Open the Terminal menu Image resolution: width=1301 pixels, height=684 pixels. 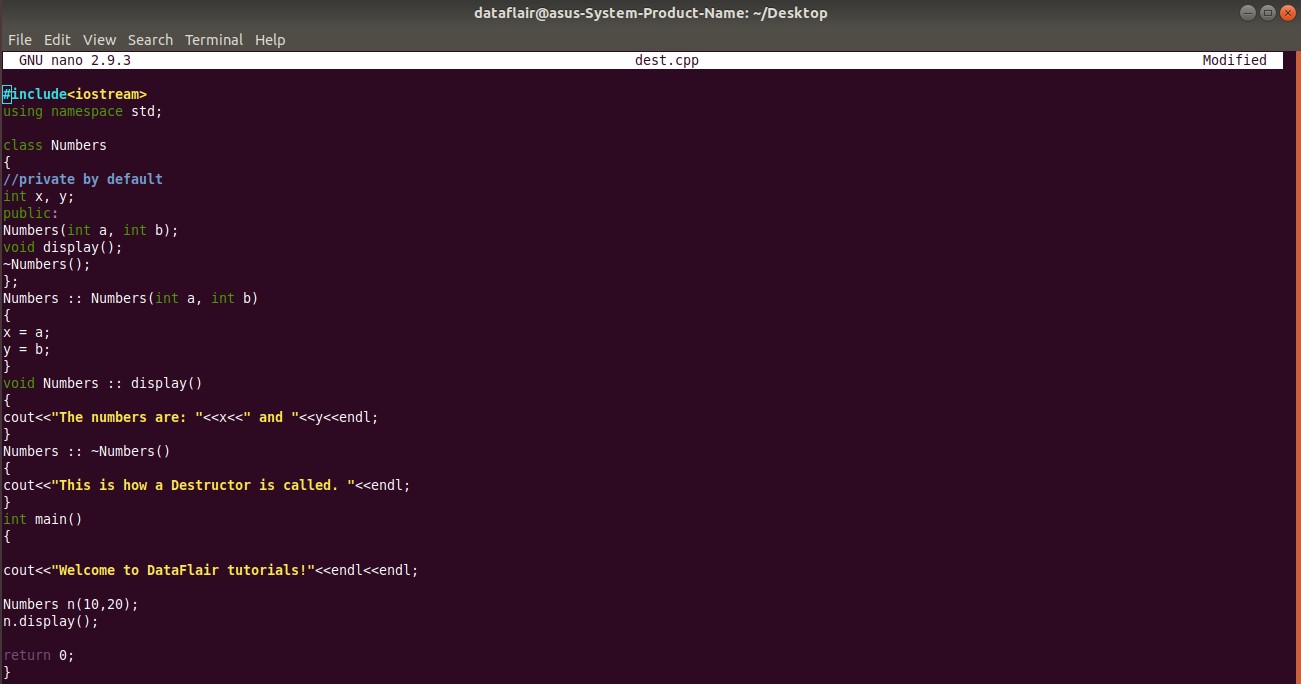[213, 39]
